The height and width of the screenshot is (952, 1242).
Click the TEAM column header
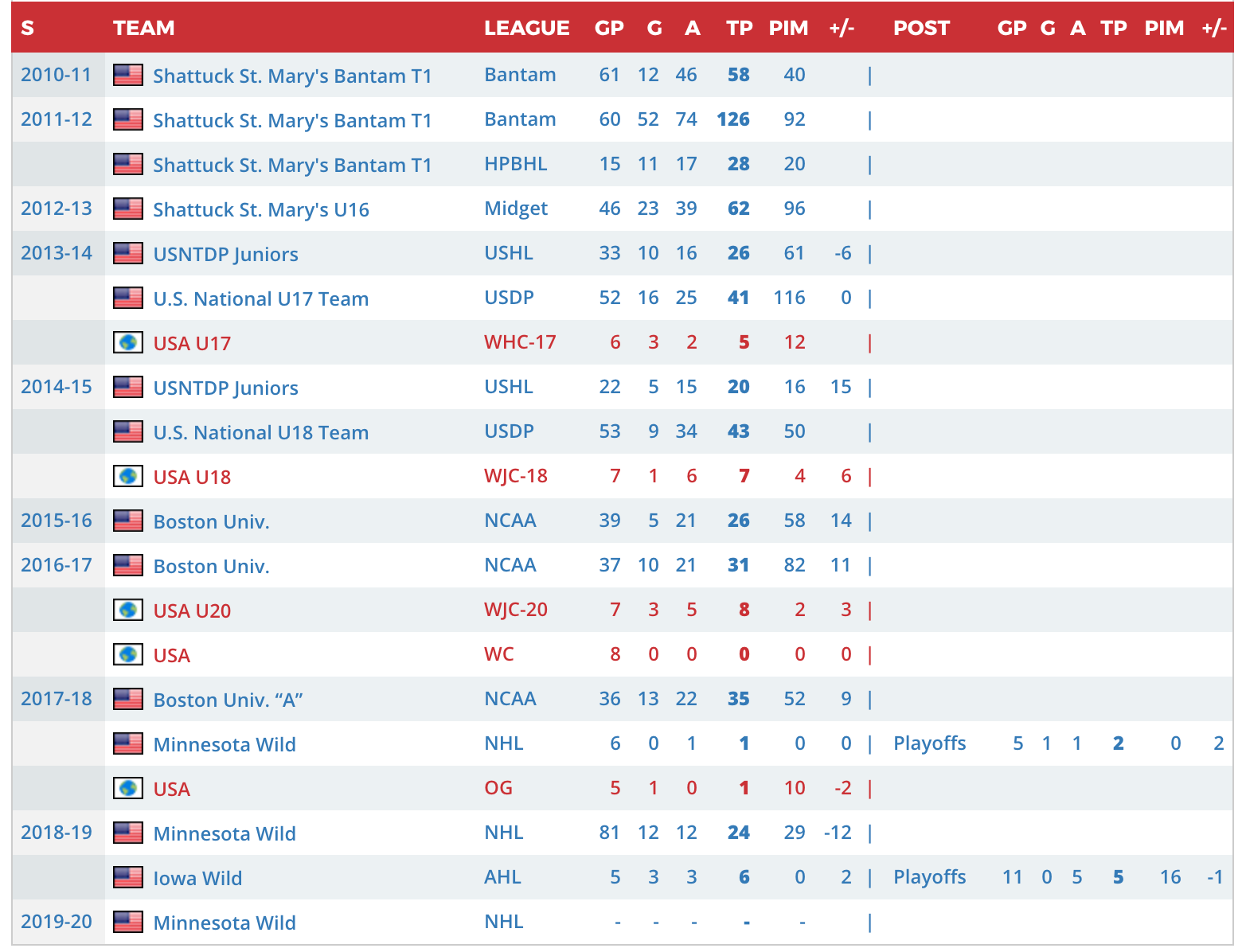(x=143, y=28)
